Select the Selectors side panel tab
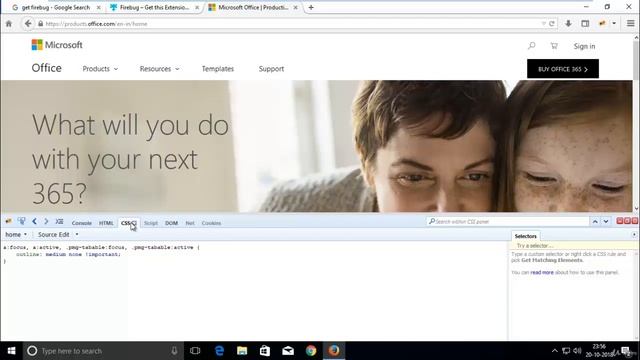Viewport: 640px width, 360px height. [x=525, y=236]
